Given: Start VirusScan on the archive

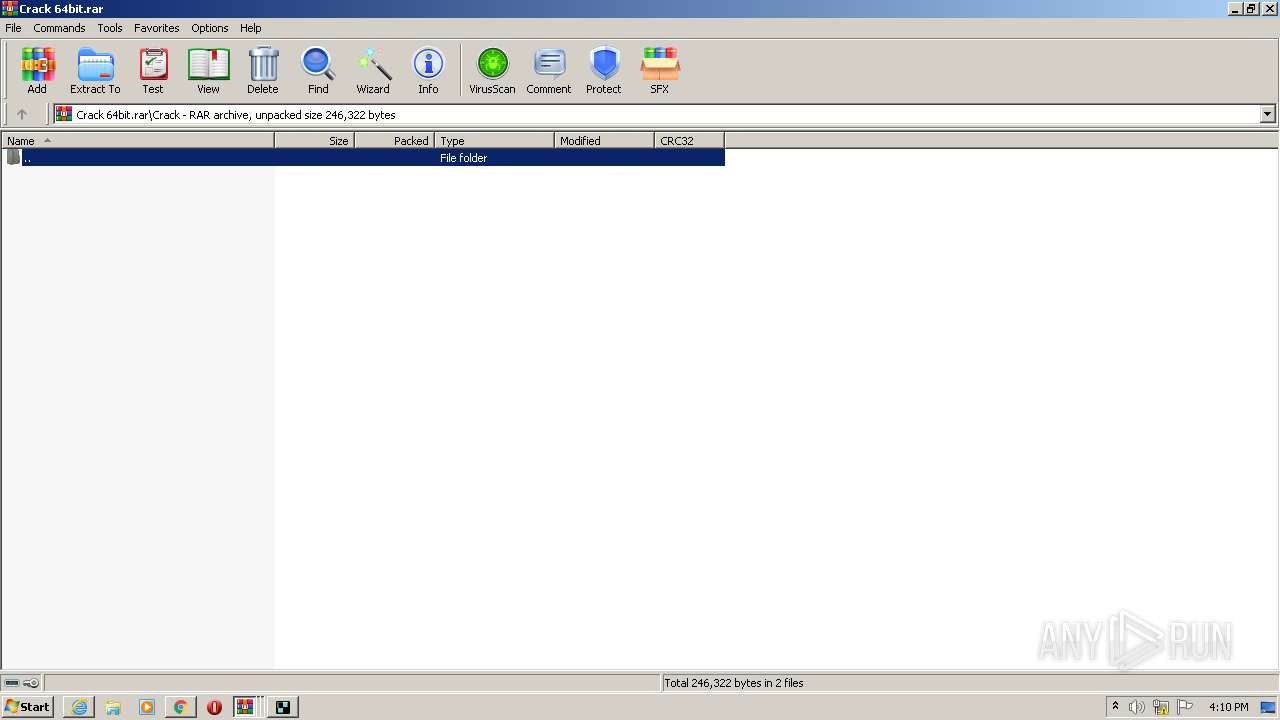Looking at the screenshot, I should tap(492, 70).
